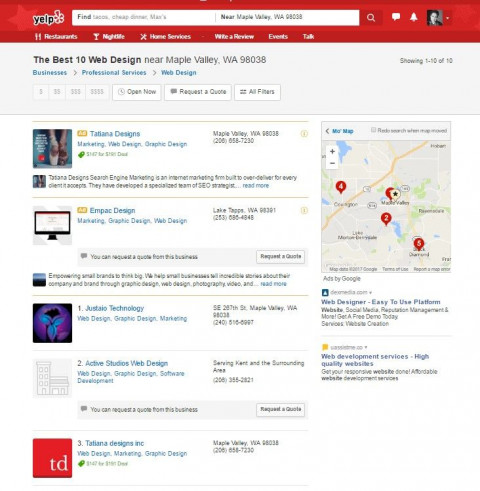Read more of Empac Design description
480x491 pixels.
click(273, 284)
